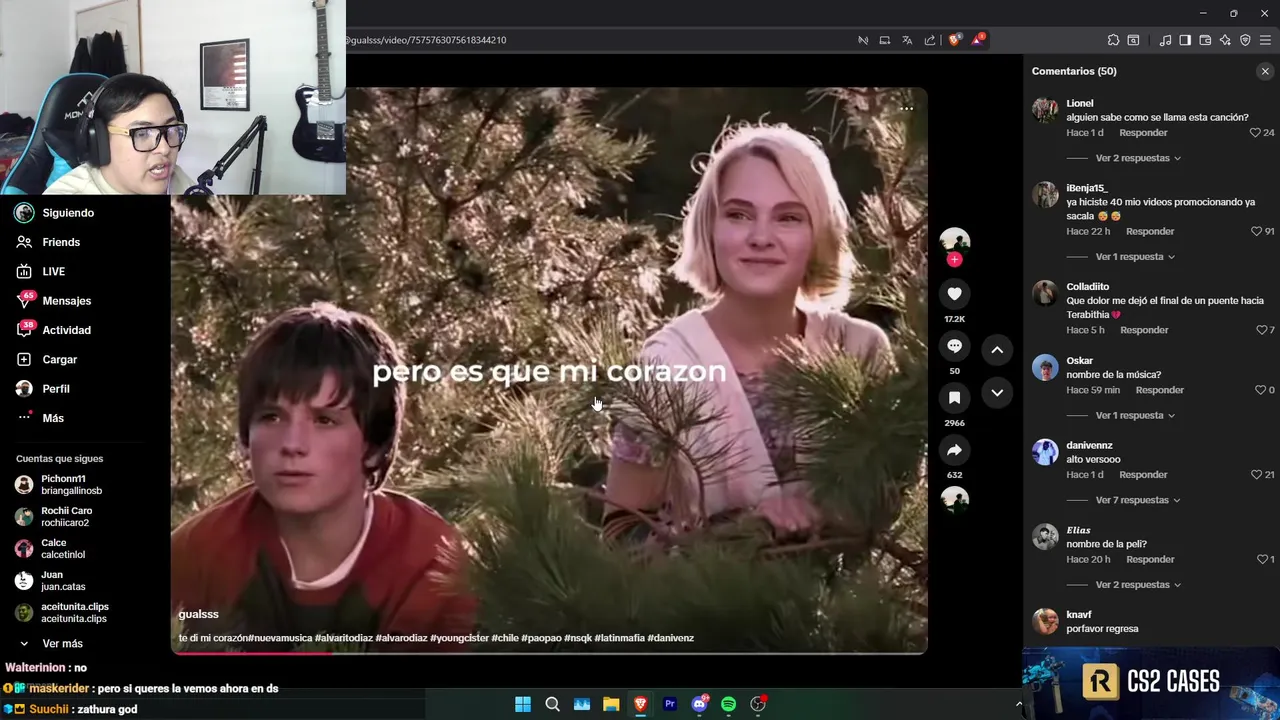Expand 1 reply under Oskar's comment
Viewport: 1280px width, 720px height.
[x=1135, y=415]
